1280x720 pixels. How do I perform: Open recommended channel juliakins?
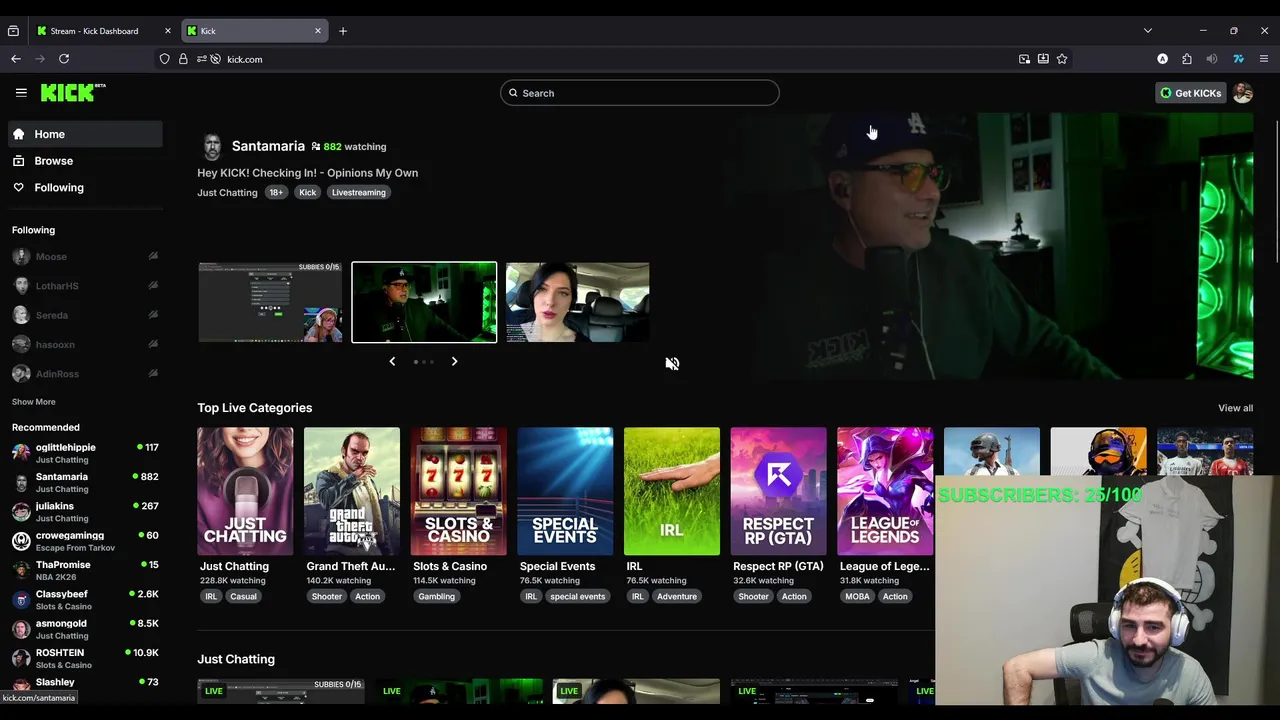[85, 512]
